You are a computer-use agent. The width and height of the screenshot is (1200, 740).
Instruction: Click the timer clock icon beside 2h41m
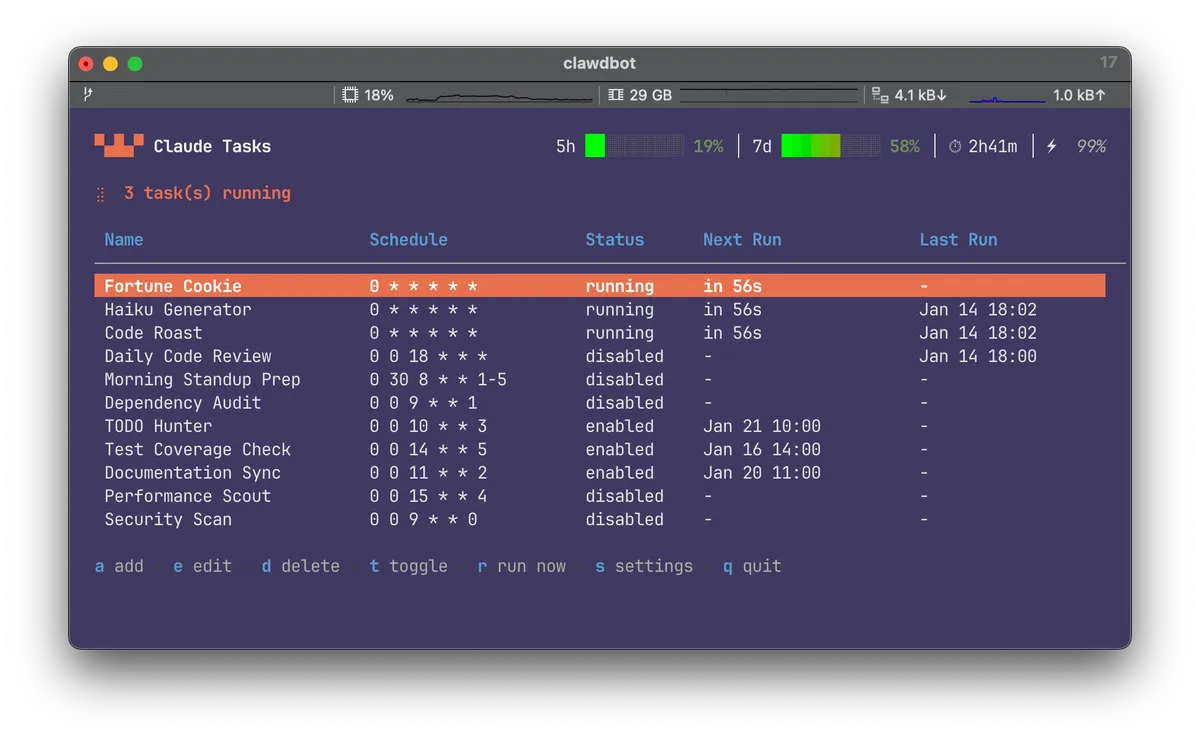tap(955, 147)
